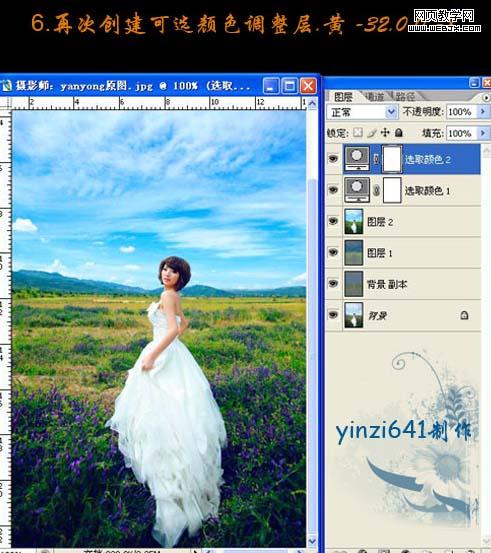Click the horizontal ruler of the document

click(159, 103)
